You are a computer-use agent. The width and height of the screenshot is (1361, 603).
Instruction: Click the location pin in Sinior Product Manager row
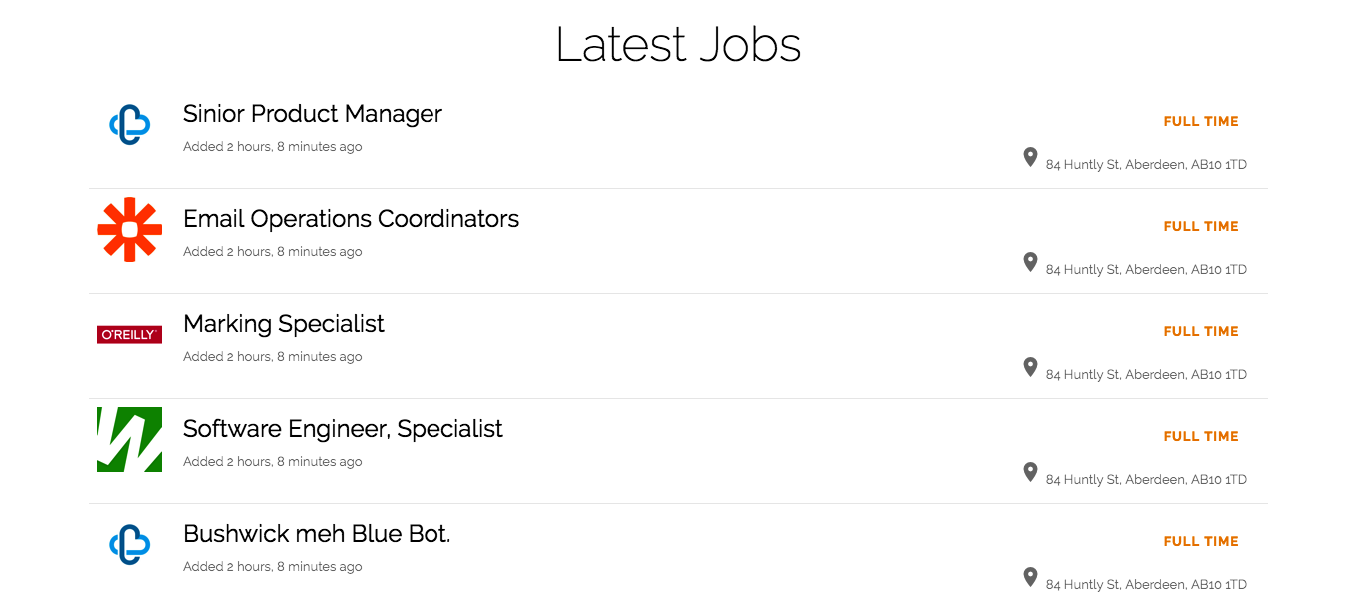pos(1030,157)
